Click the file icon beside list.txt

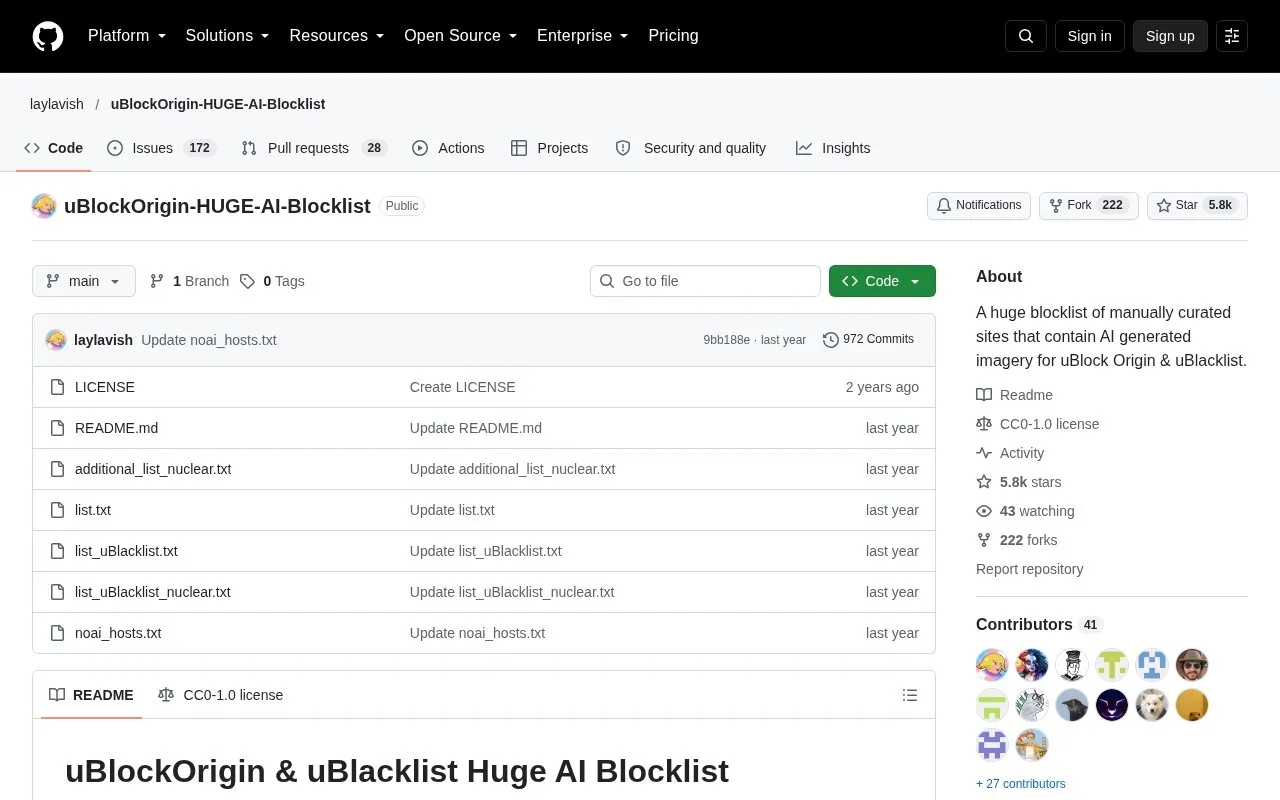click(58, 510)
